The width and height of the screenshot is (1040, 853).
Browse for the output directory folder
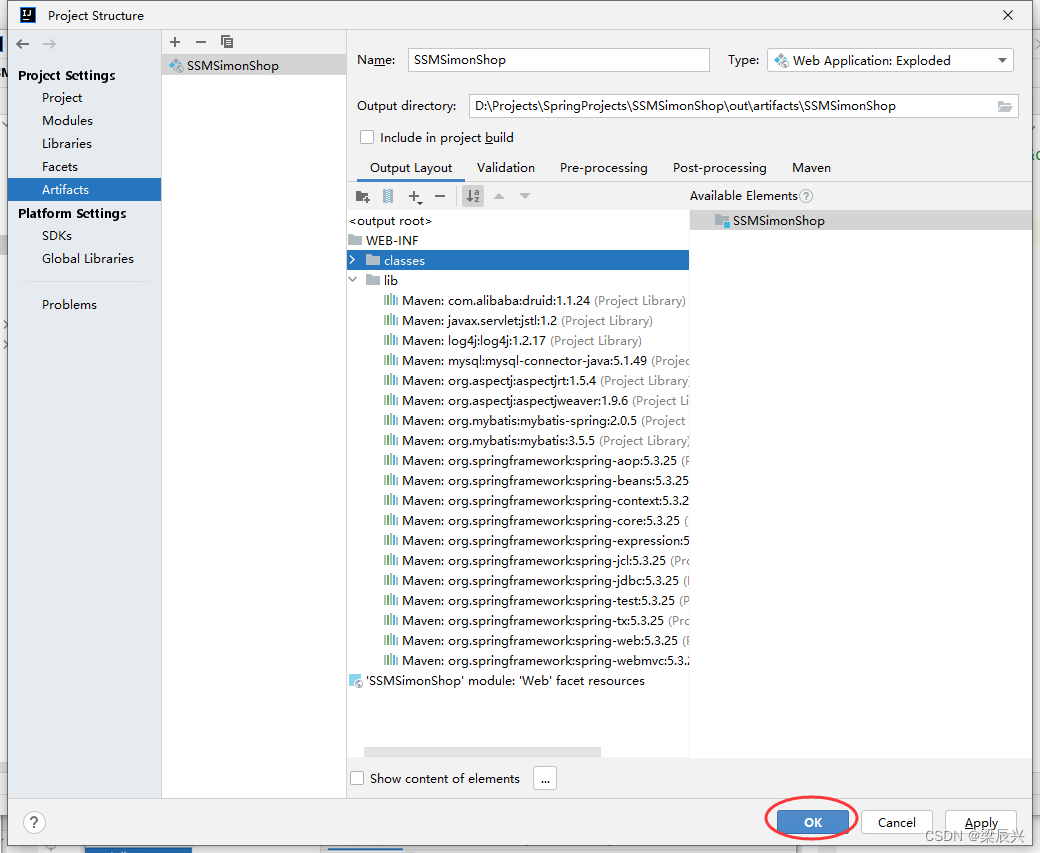coord(1005,106)
